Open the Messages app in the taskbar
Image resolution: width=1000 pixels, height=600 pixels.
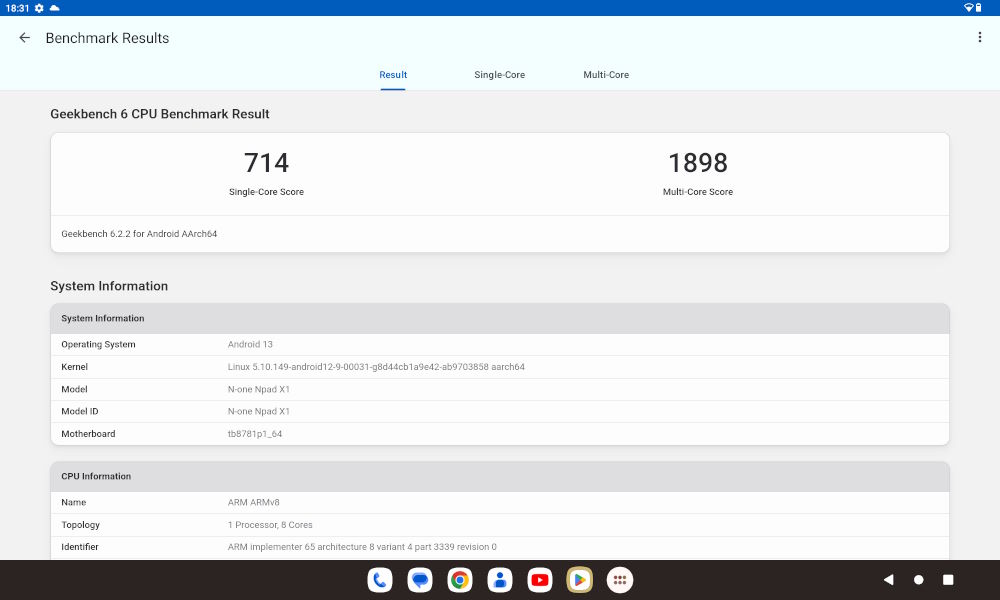[420, 580]
